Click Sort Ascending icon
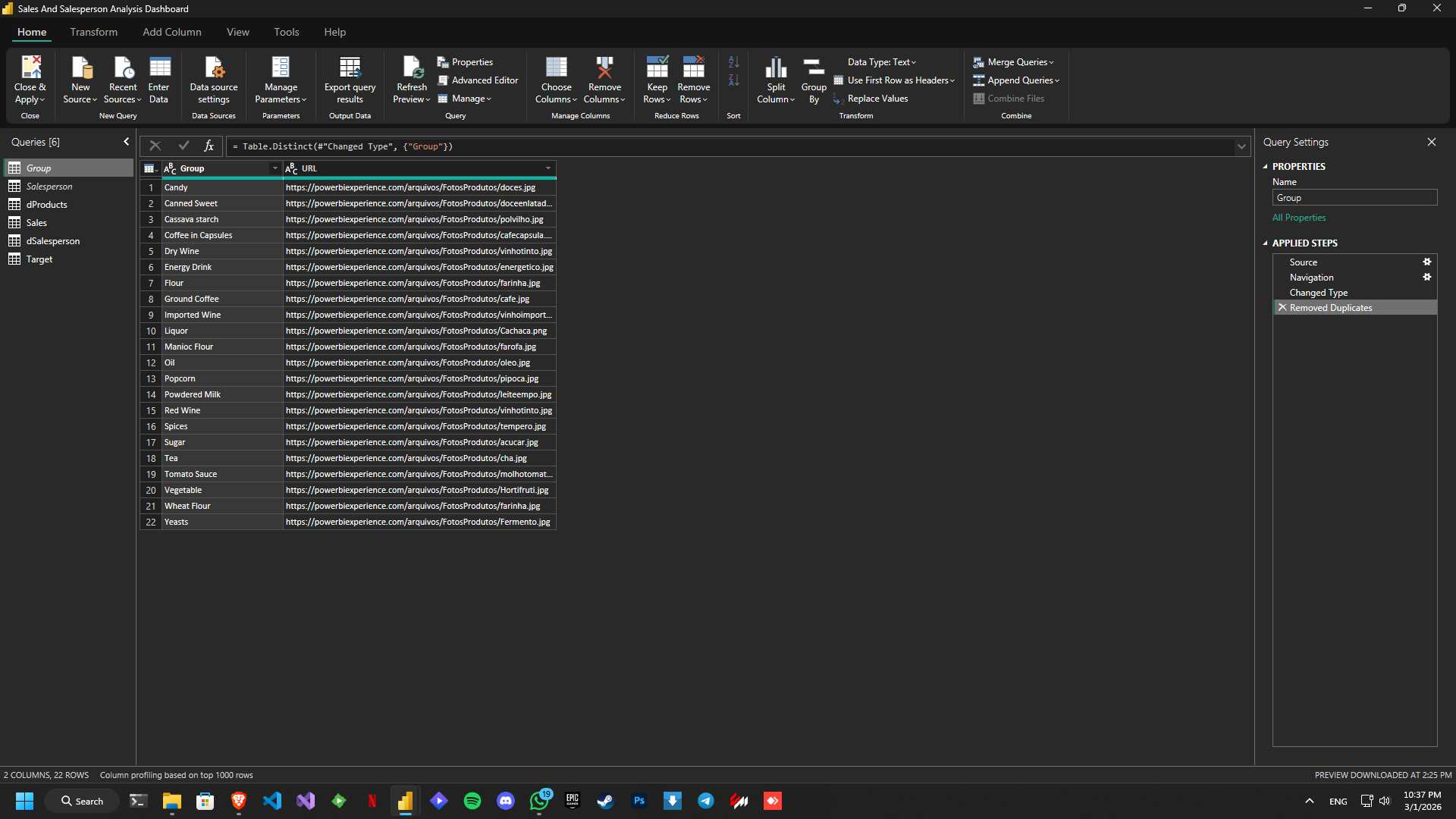Viewport: 1456px width, 819px height. [733, 62]
